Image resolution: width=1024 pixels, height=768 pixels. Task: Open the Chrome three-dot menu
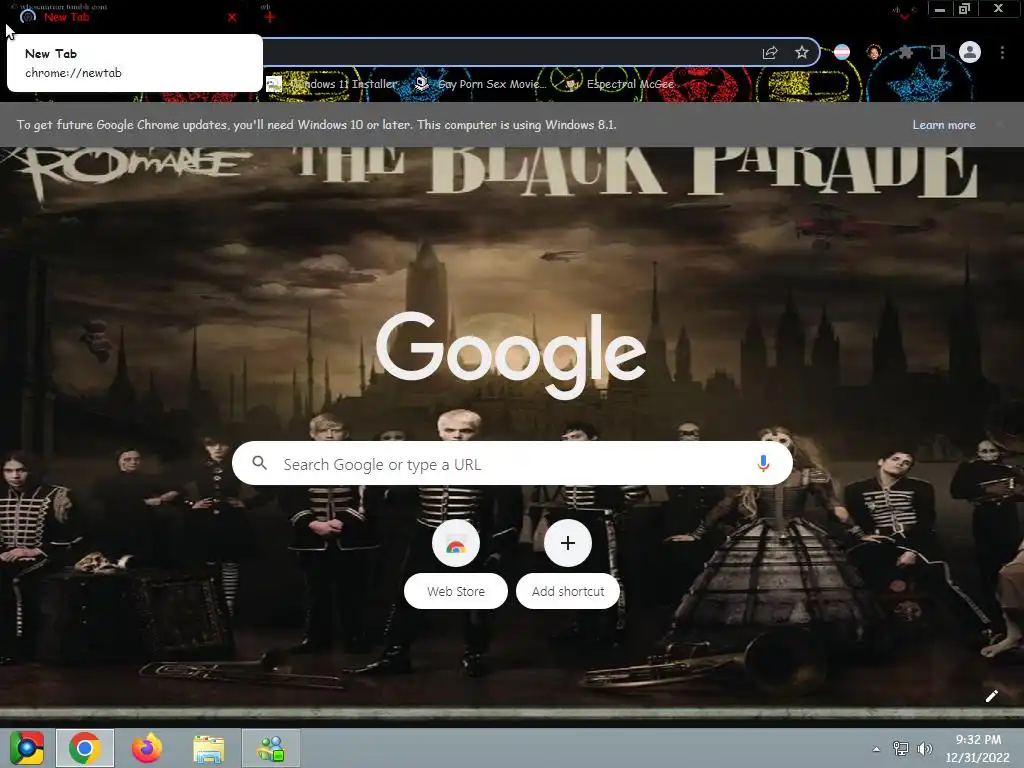point(1002,52)
